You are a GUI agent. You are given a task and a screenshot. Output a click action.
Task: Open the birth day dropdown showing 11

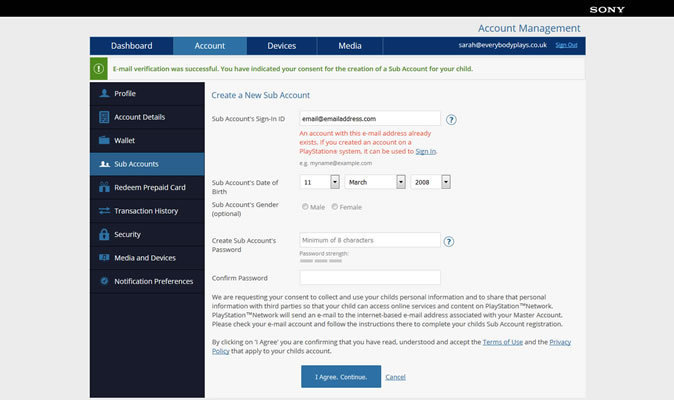click(320, 182)
